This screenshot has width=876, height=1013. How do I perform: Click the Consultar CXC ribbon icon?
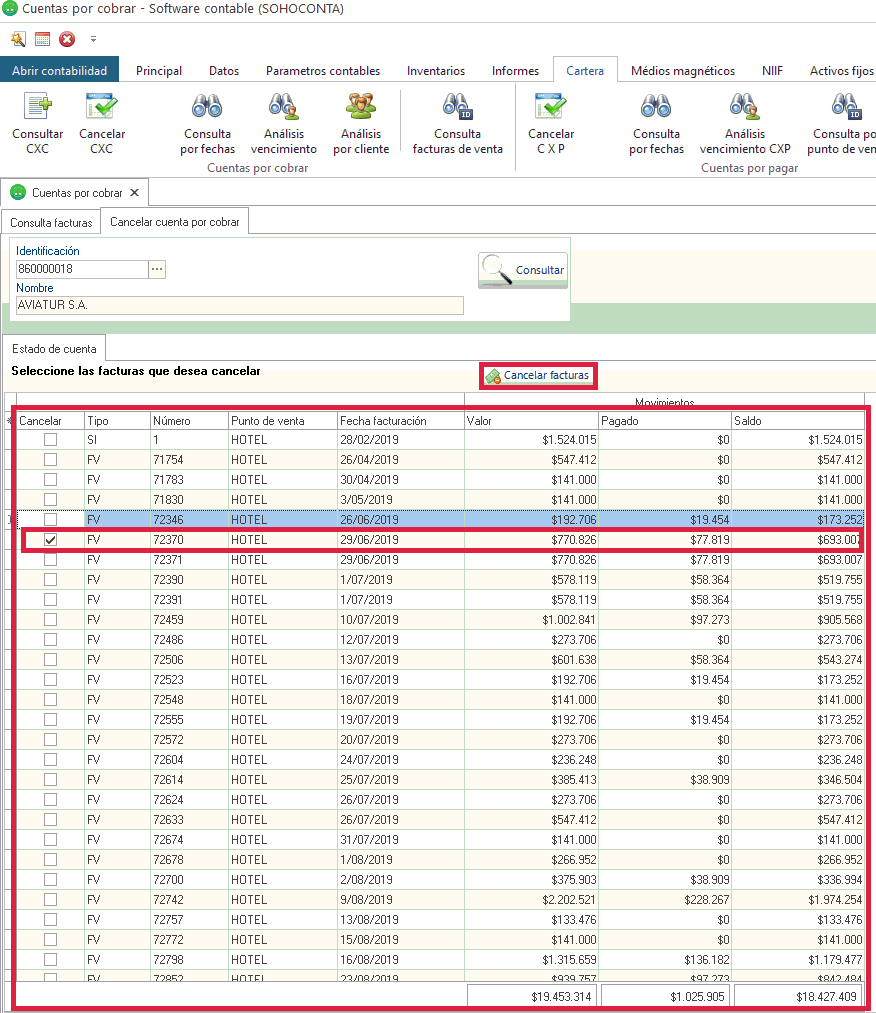pyautogui.click(x=37, y=109)
